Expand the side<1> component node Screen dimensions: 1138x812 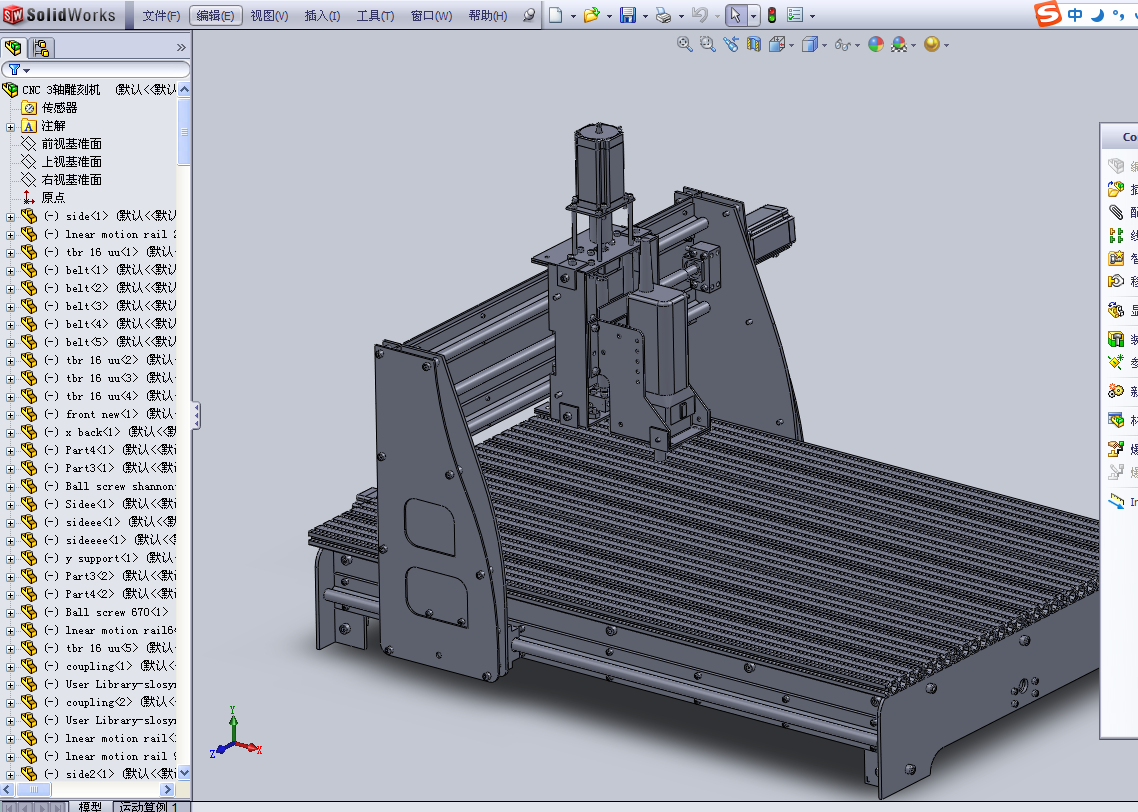pos(11,216)
